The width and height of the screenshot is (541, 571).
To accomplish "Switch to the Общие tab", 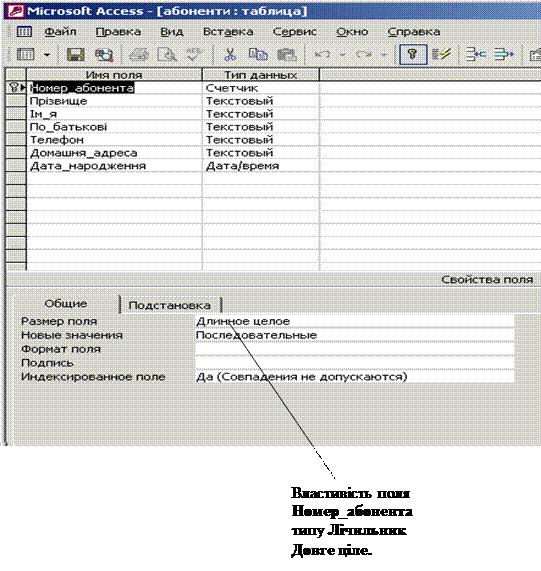I will pos(66,304).
